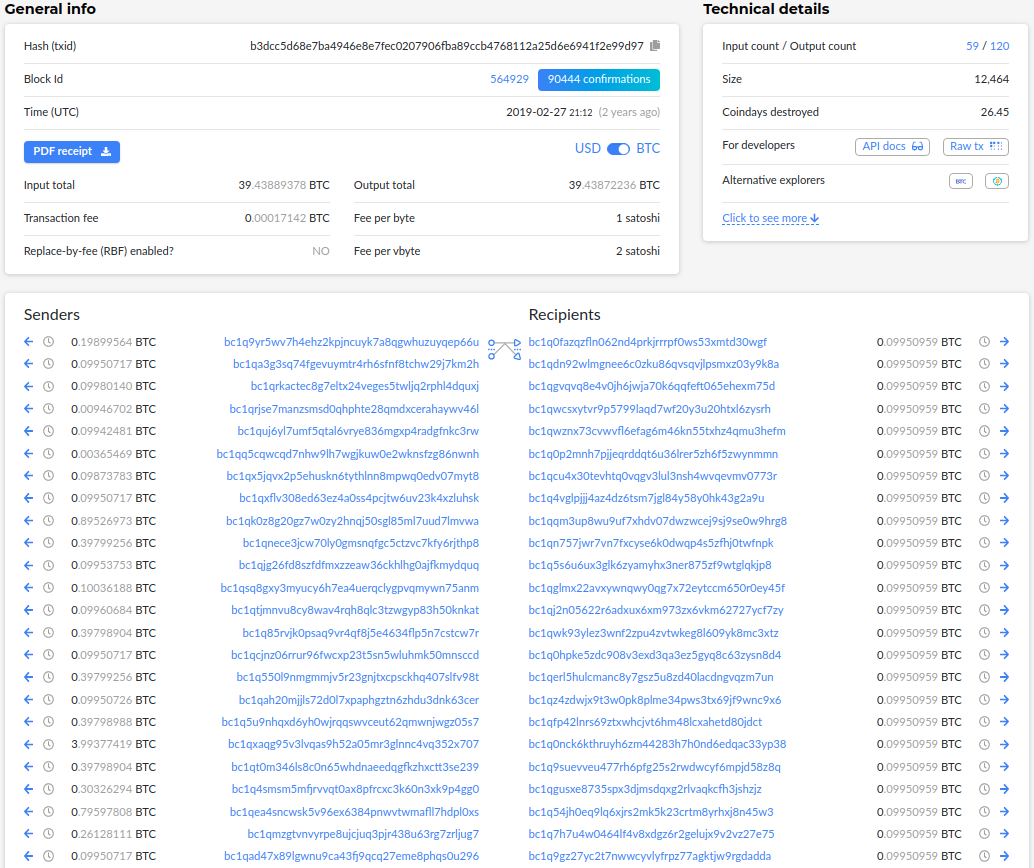Viewport: 1034px width, 868px height.
Task: Open the BTC alternative explorer icon
Action: pyautogui.click(x=961, y=181)
